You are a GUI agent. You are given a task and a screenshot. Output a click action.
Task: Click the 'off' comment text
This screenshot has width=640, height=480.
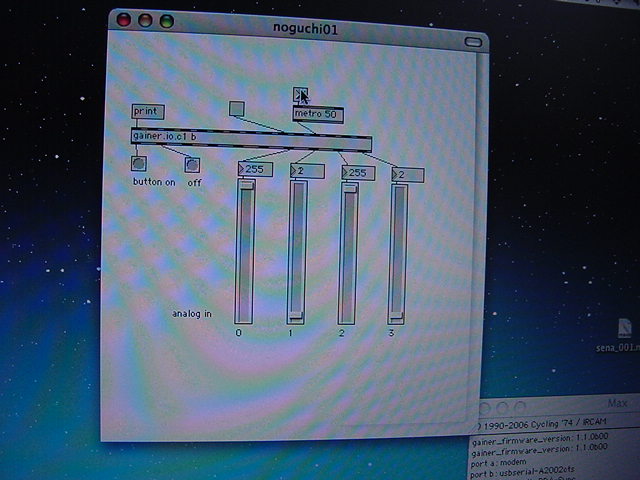coord(194,183)
